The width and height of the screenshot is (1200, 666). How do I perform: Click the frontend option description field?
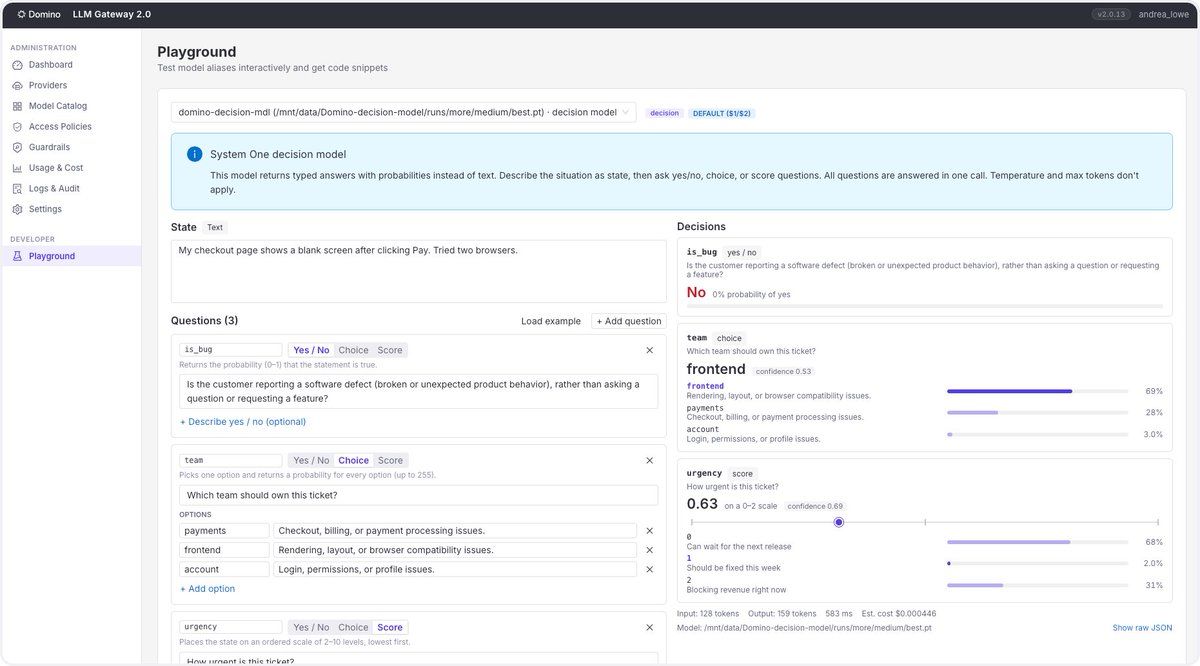pos(455,550)
